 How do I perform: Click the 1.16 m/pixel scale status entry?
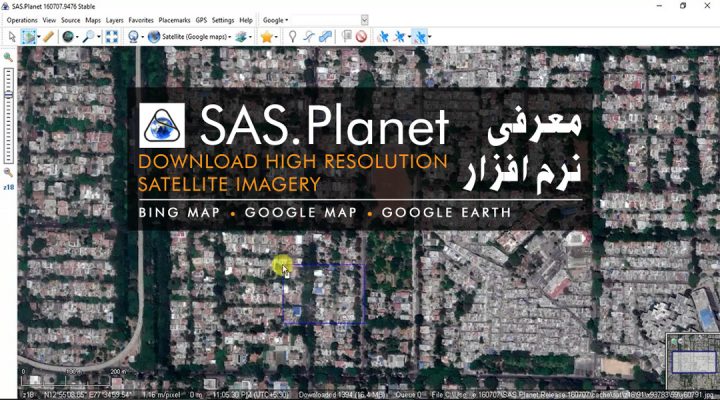(161, 395)
